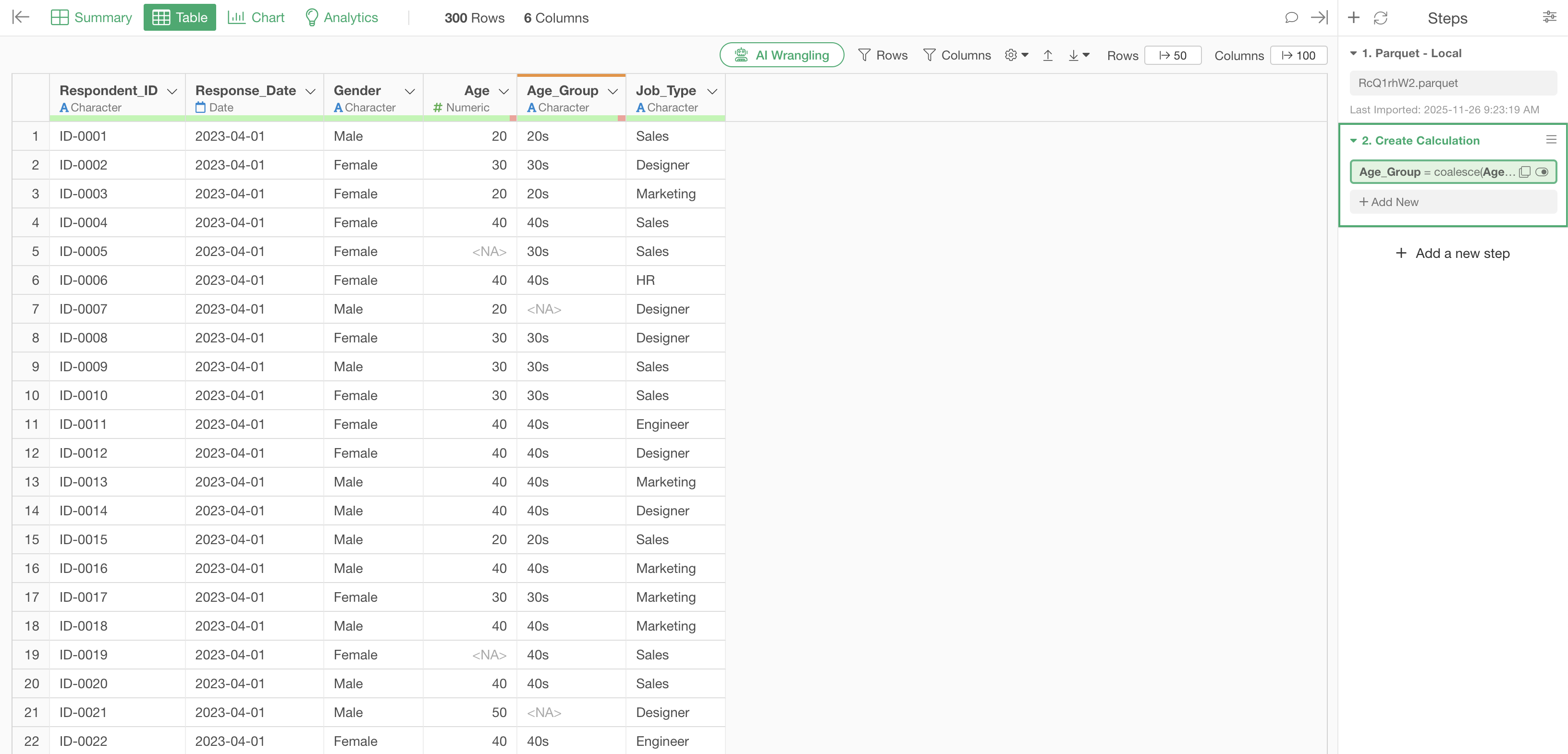Viewport: 1568px width, 754px height.
Task: Collapse the Create Calculation step
Action: coord(1354,141)
